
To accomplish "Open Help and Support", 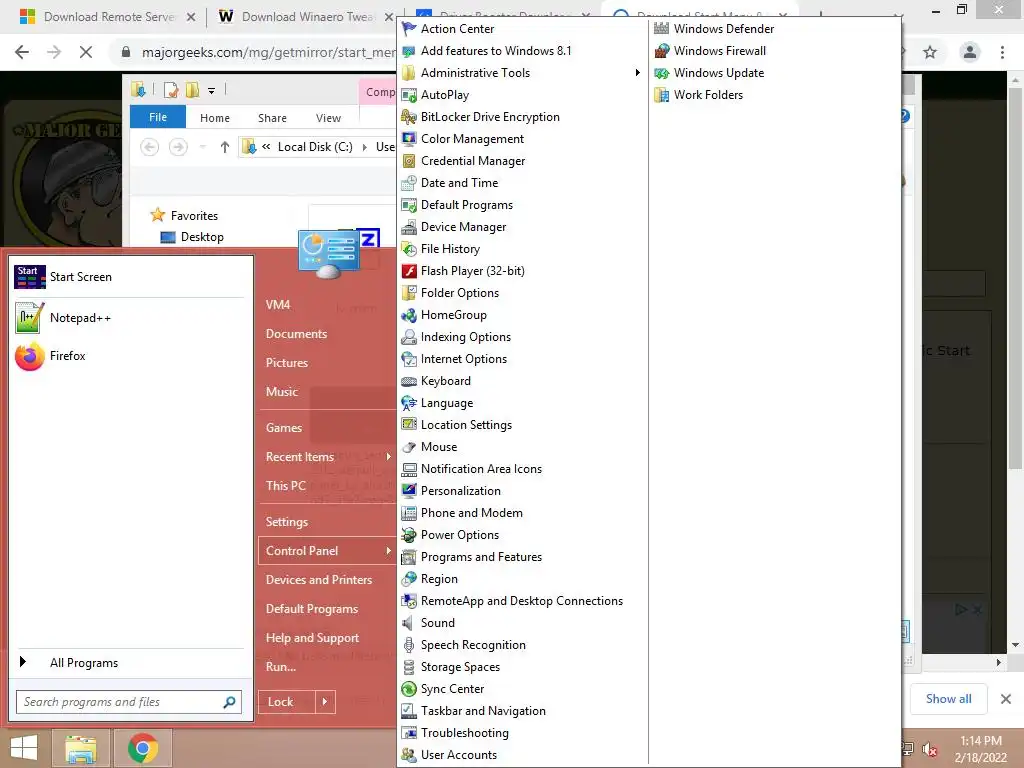I will coord(312,638).
